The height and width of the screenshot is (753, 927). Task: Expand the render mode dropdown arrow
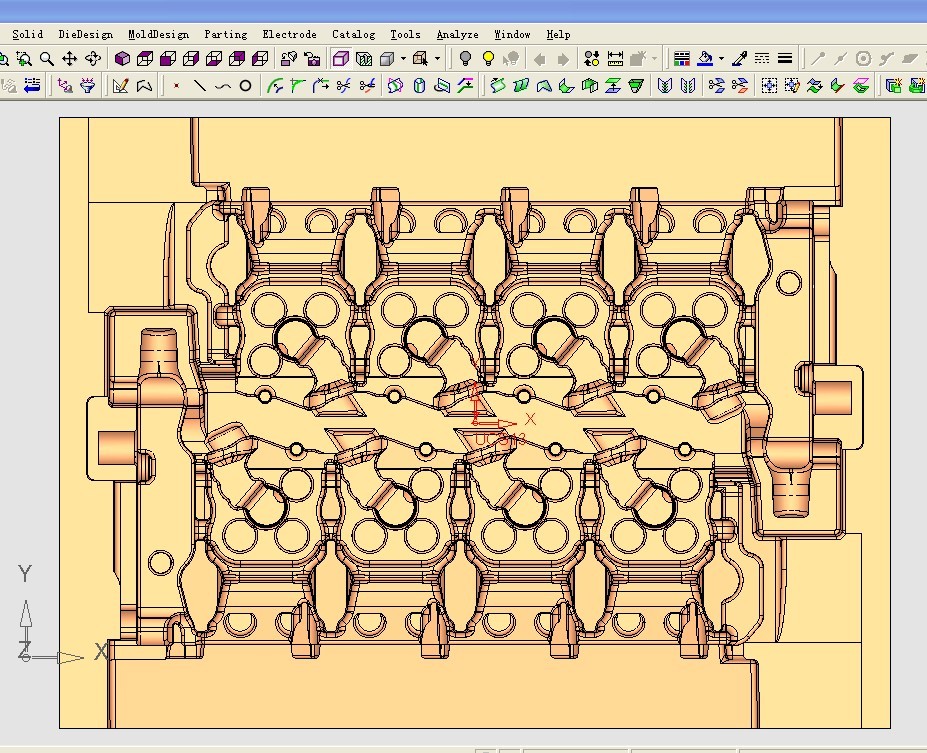(403, 59)
